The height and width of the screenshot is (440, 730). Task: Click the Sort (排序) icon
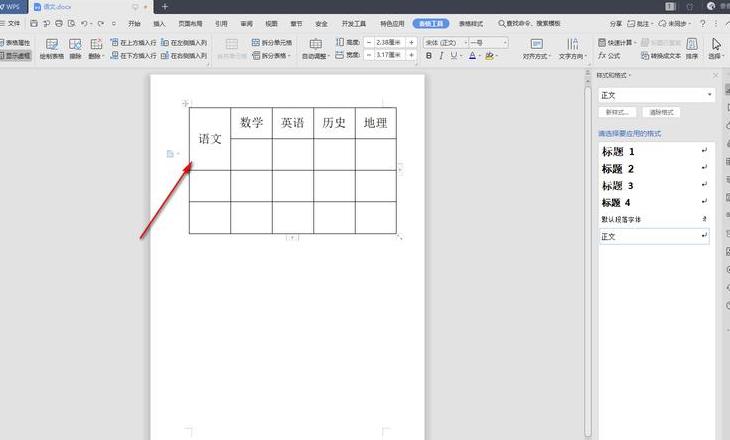(x=692, y=49)
